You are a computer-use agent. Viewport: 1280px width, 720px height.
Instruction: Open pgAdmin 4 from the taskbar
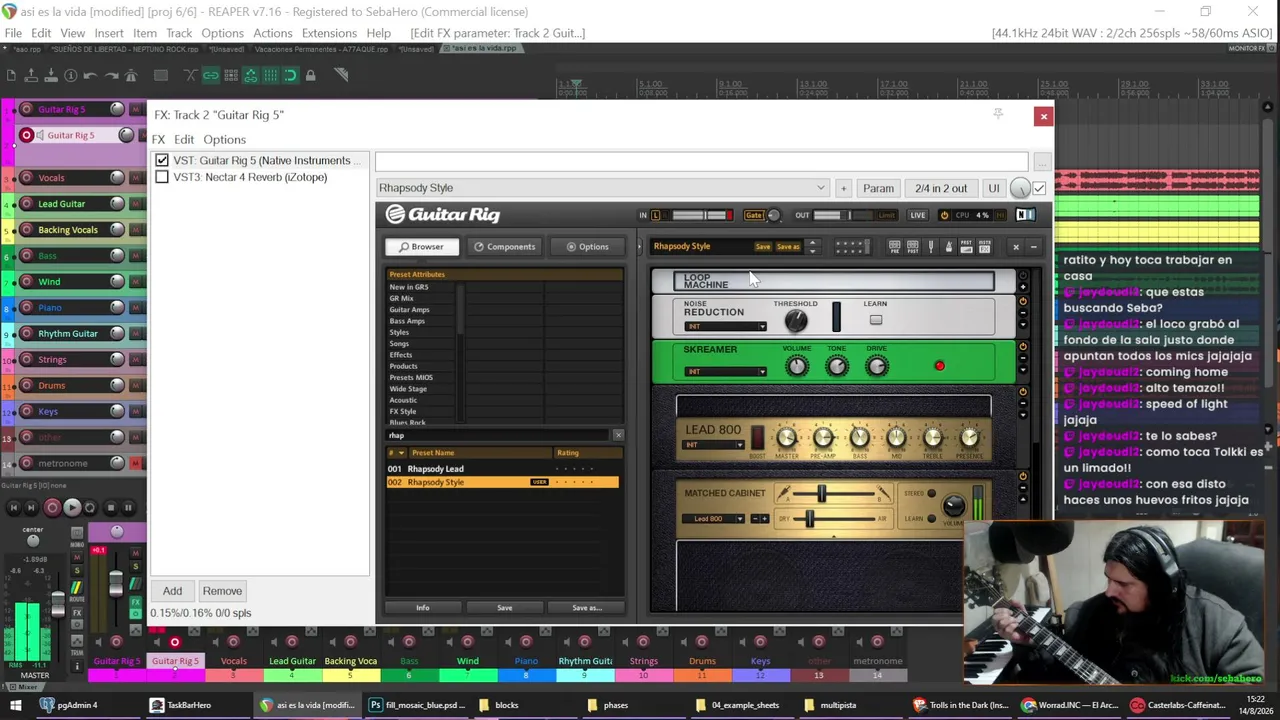[68, 705]
